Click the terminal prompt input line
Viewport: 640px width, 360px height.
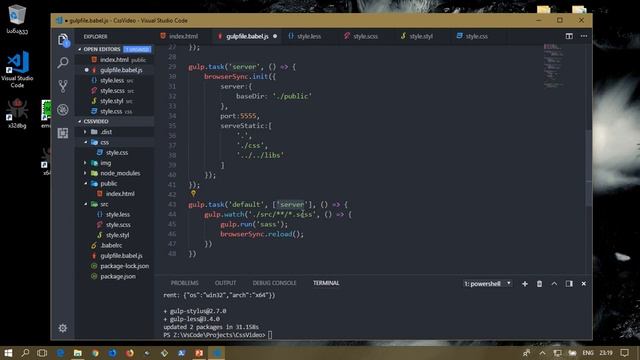(269, 335)
